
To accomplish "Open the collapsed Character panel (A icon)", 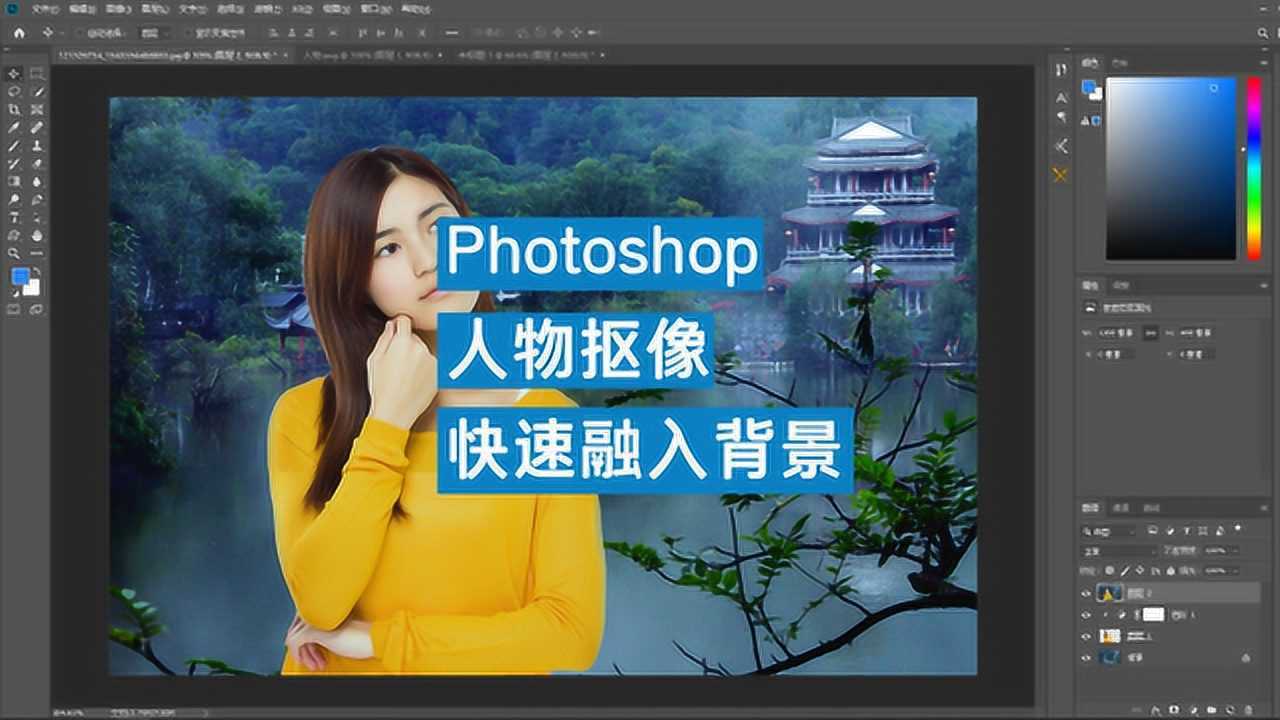I will [1061, 98].
